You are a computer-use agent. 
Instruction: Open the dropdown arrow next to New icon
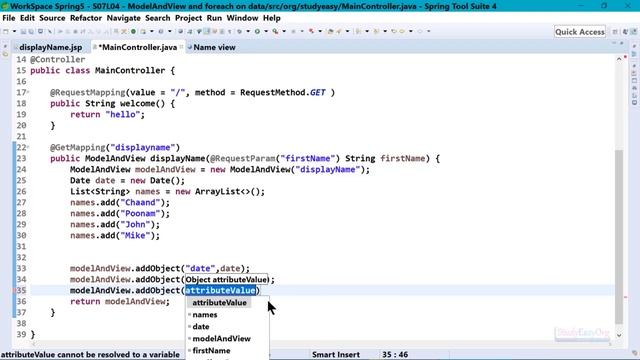point(14,31)
